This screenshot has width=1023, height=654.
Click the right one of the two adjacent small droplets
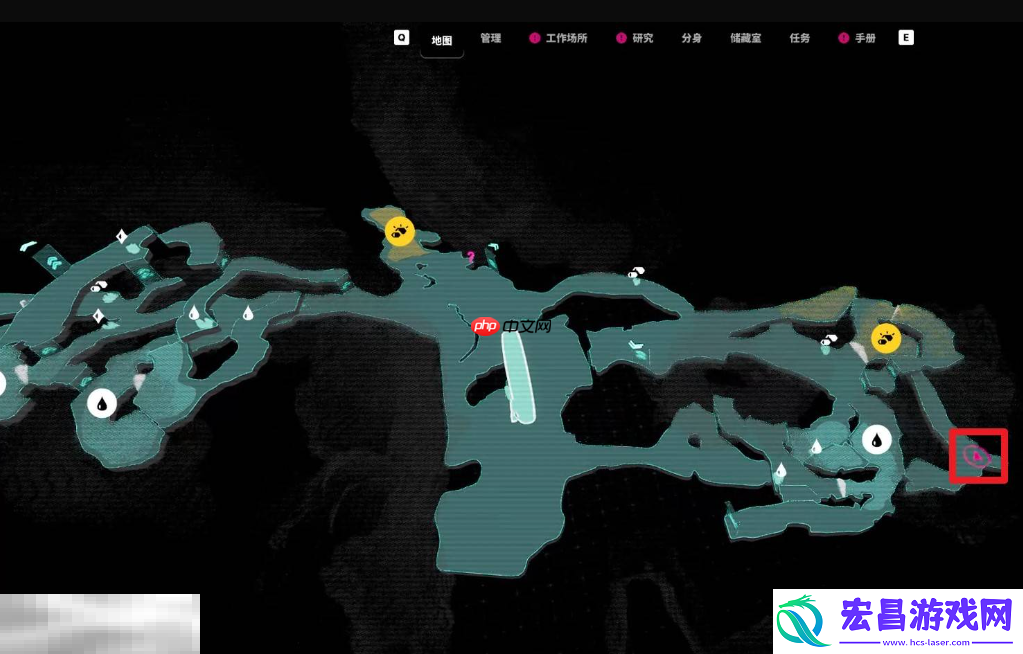coord(247,313)
